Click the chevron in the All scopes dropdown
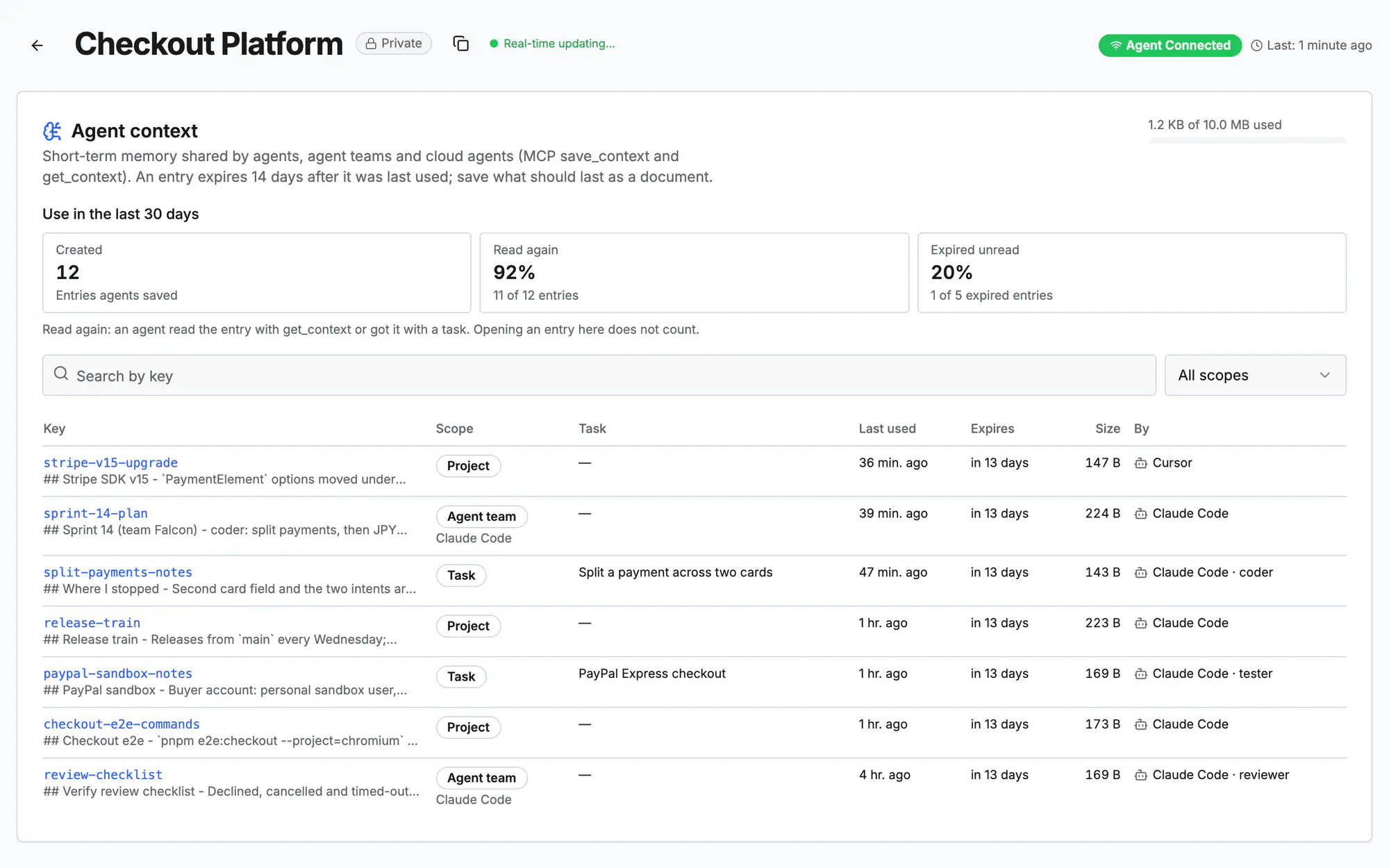Screen dimensions: 1389x868 [1324, 375]
